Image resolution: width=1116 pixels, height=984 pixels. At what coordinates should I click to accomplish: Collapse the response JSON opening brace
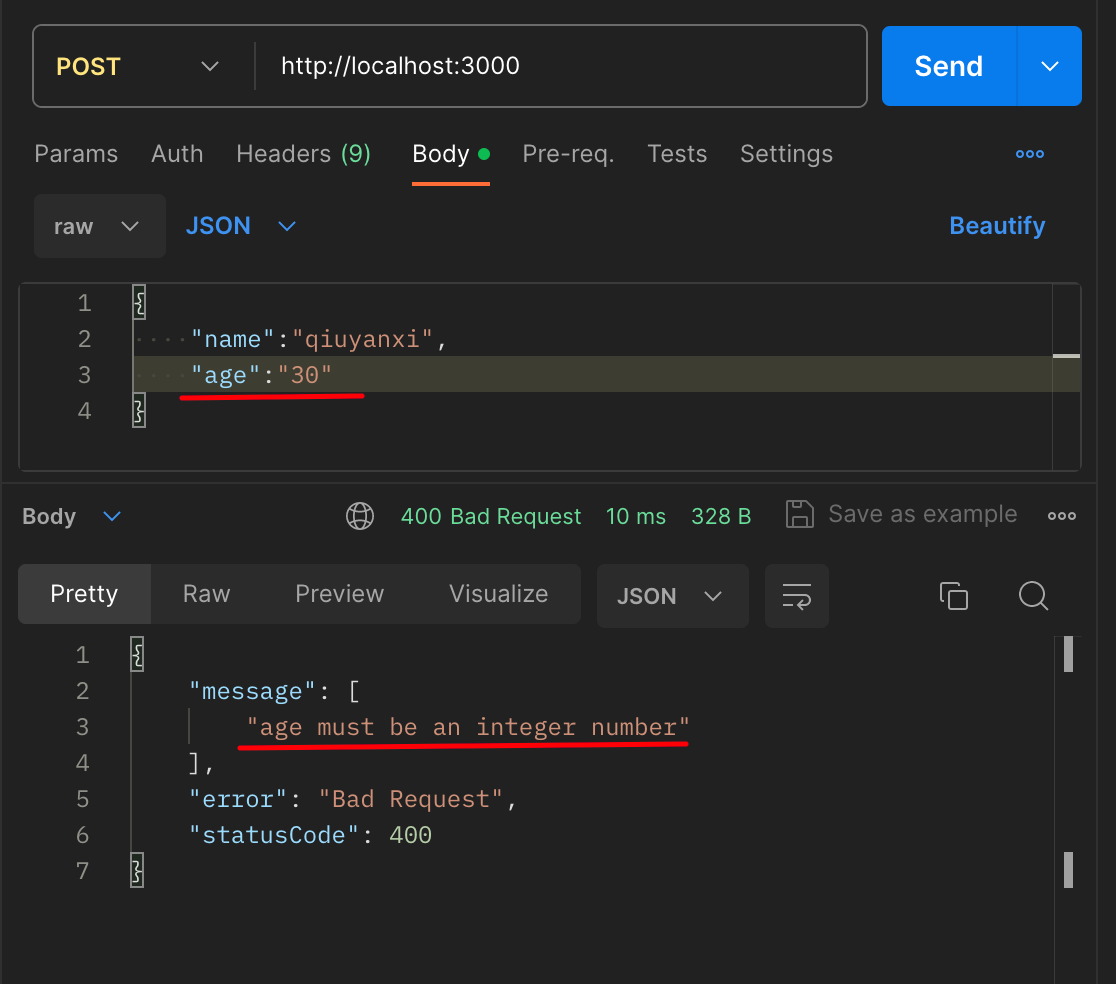(x=137, y=654)
